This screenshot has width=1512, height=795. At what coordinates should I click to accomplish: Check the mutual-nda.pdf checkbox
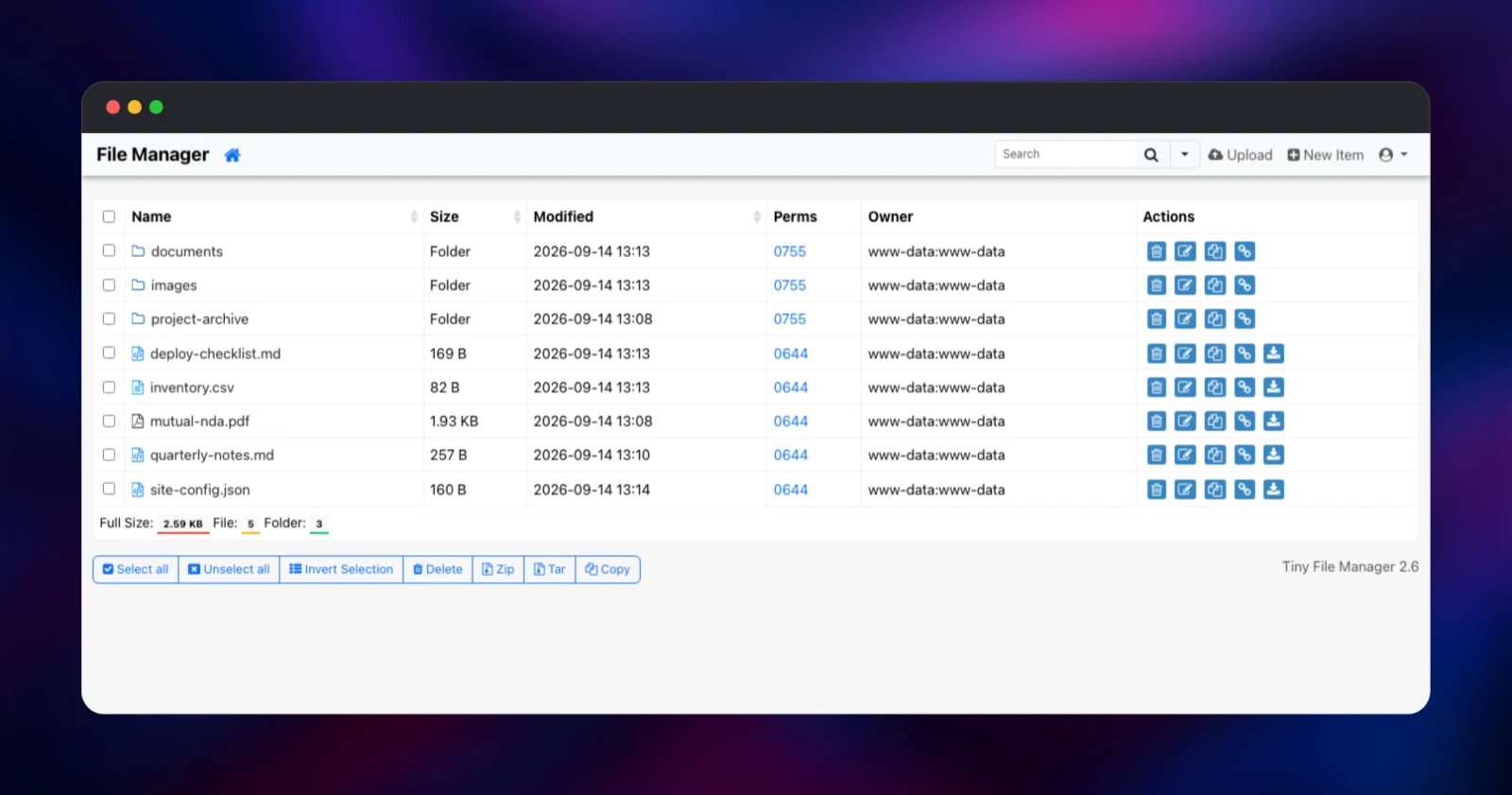[109, 421]
